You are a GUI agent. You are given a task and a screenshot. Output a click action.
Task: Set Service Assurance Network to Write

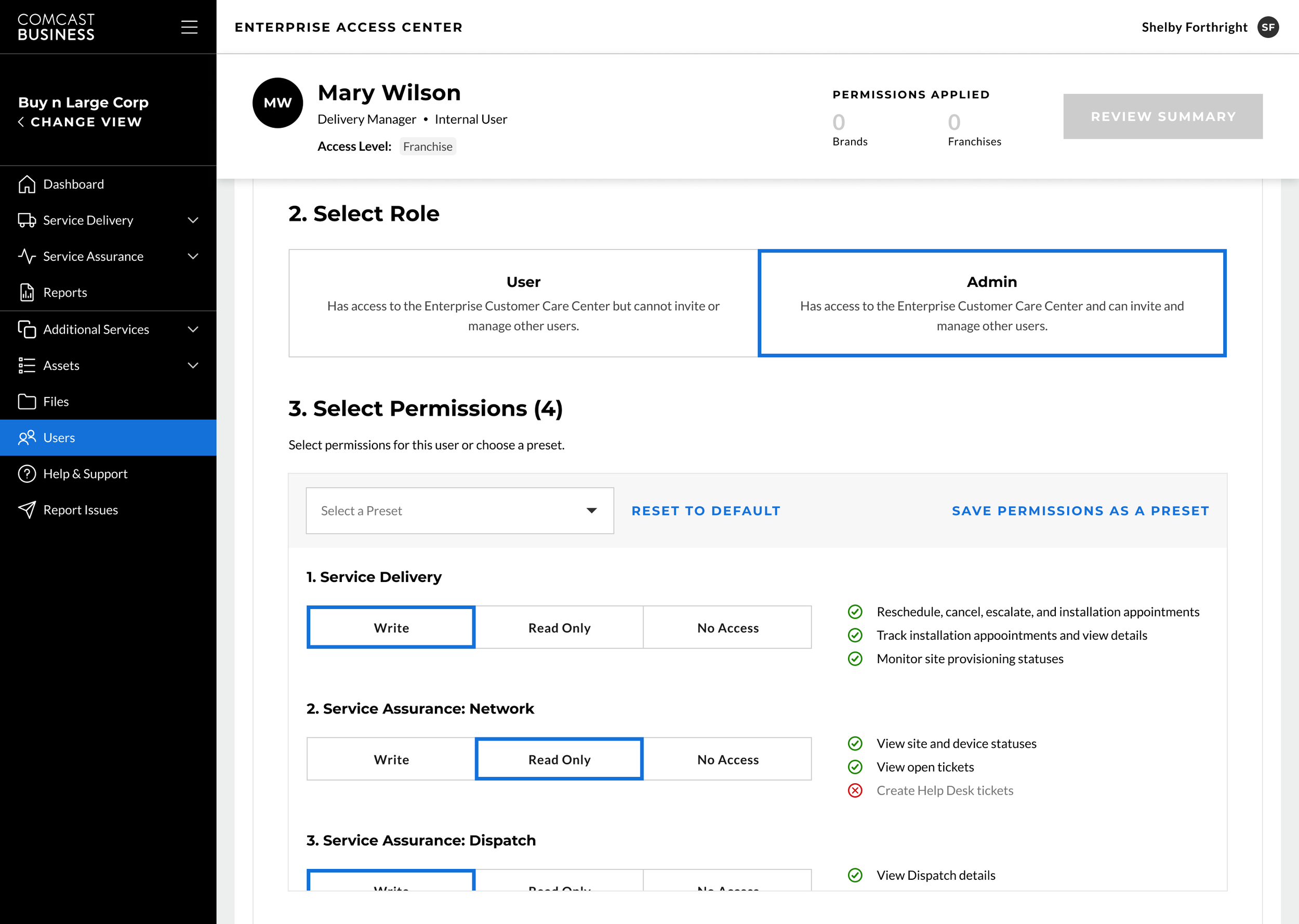(x=391, y=760)
